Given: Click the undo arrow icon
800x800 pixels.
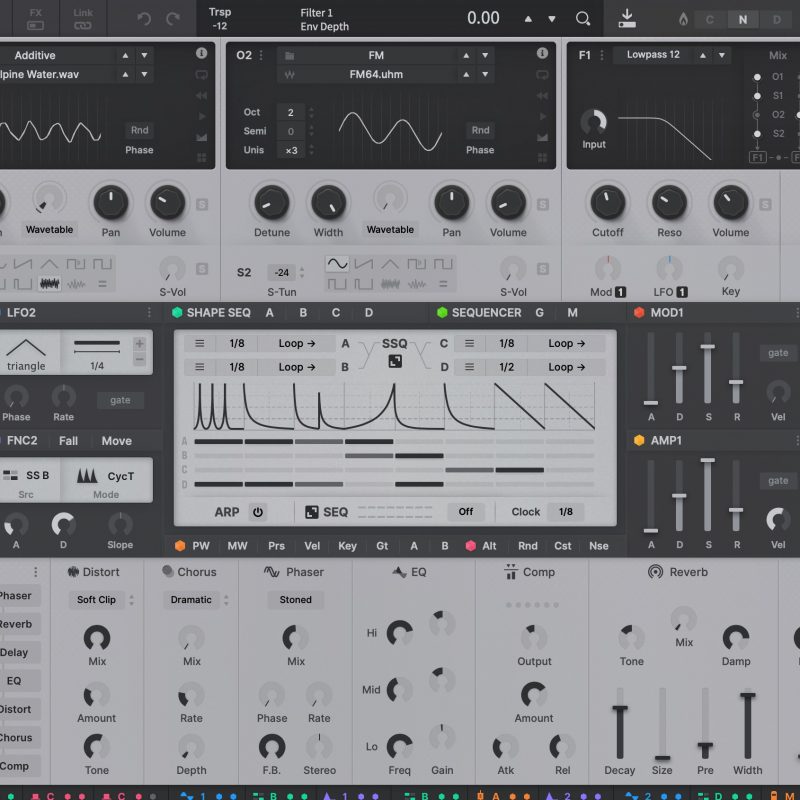Looking at the screenshot, I should tap(144, 18).
